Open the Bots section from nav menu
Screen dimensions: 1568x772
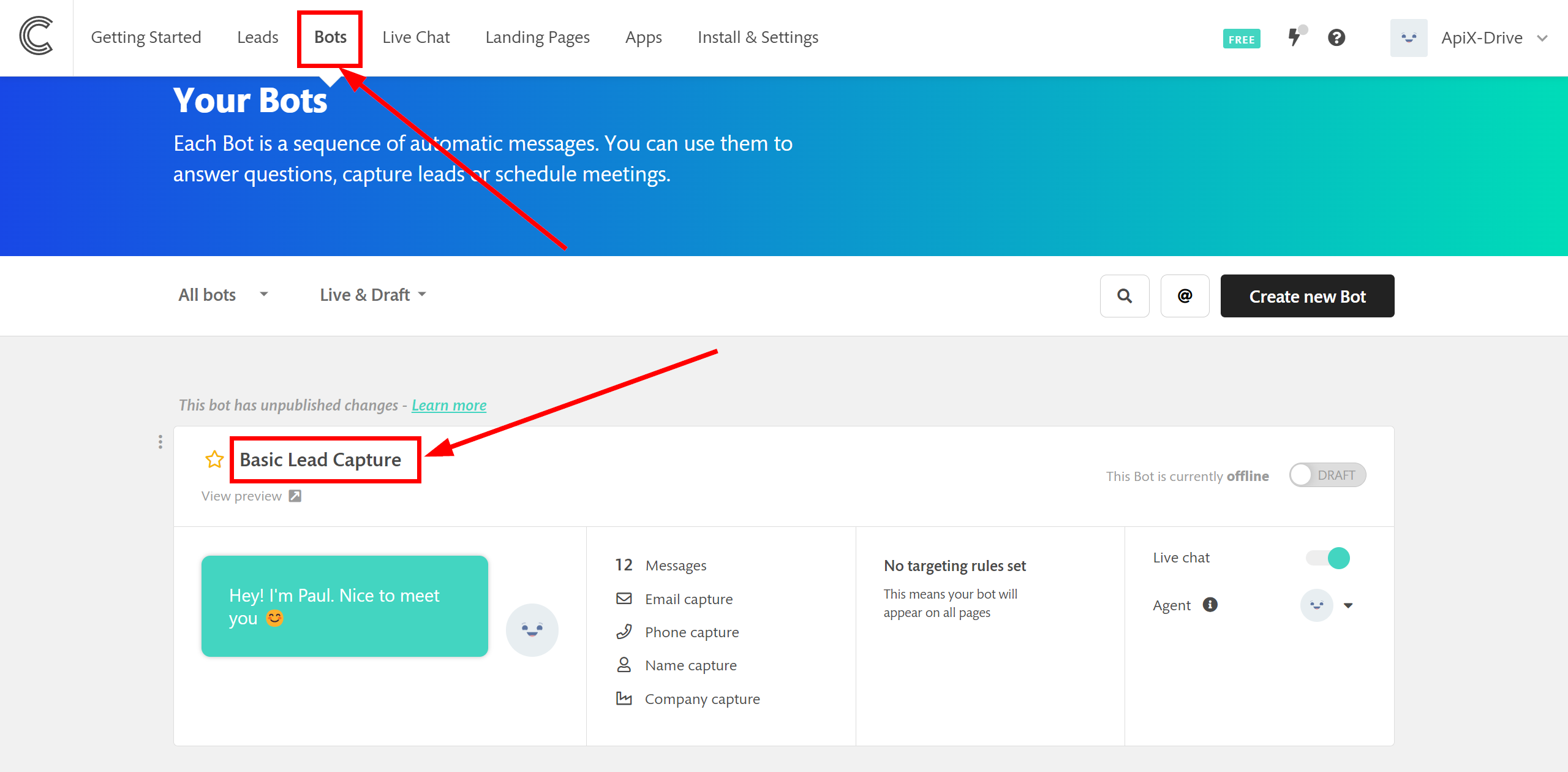[x=330, y=36]
